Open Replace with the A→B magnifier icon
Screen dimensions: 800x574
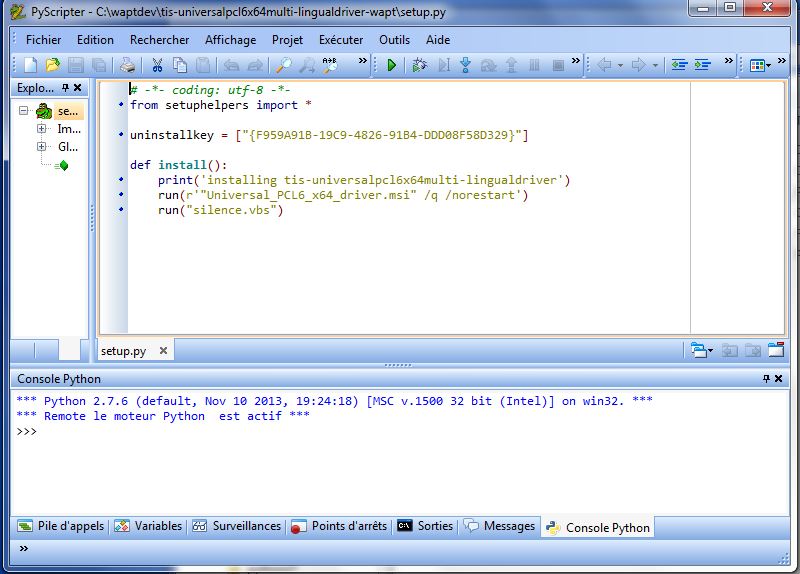(x=330, y=65)
